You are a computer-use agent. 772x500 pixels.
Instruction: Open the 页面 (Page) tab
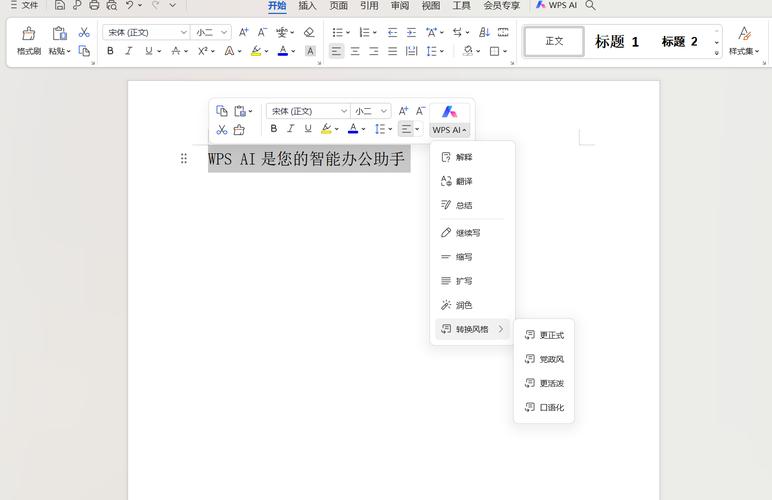(x=338, y=5)
